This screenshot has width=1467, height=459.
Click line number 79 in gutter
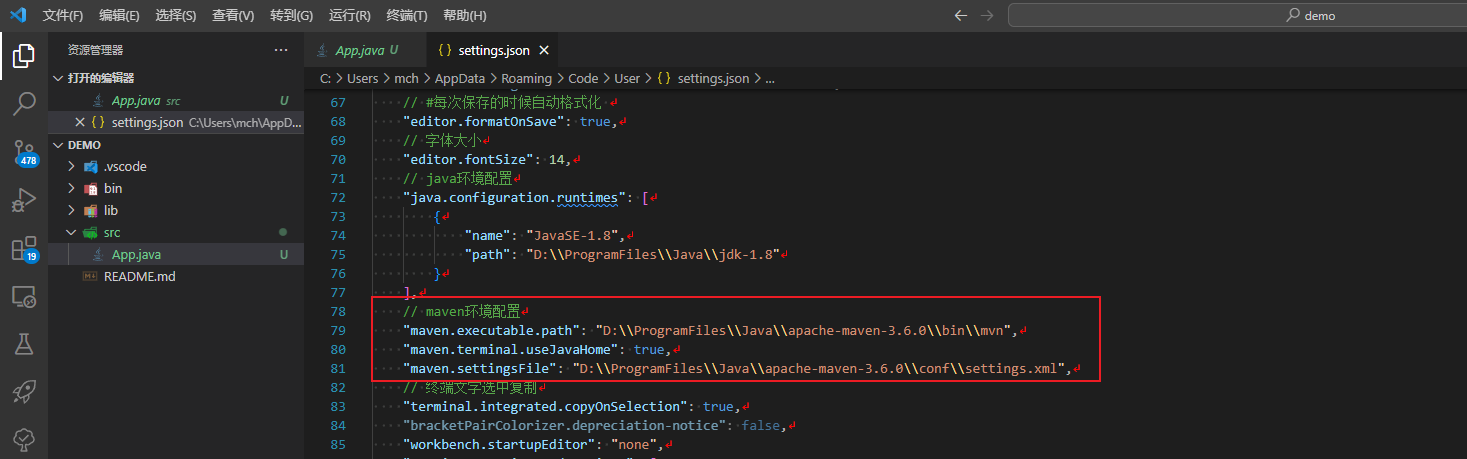point(338,330)
